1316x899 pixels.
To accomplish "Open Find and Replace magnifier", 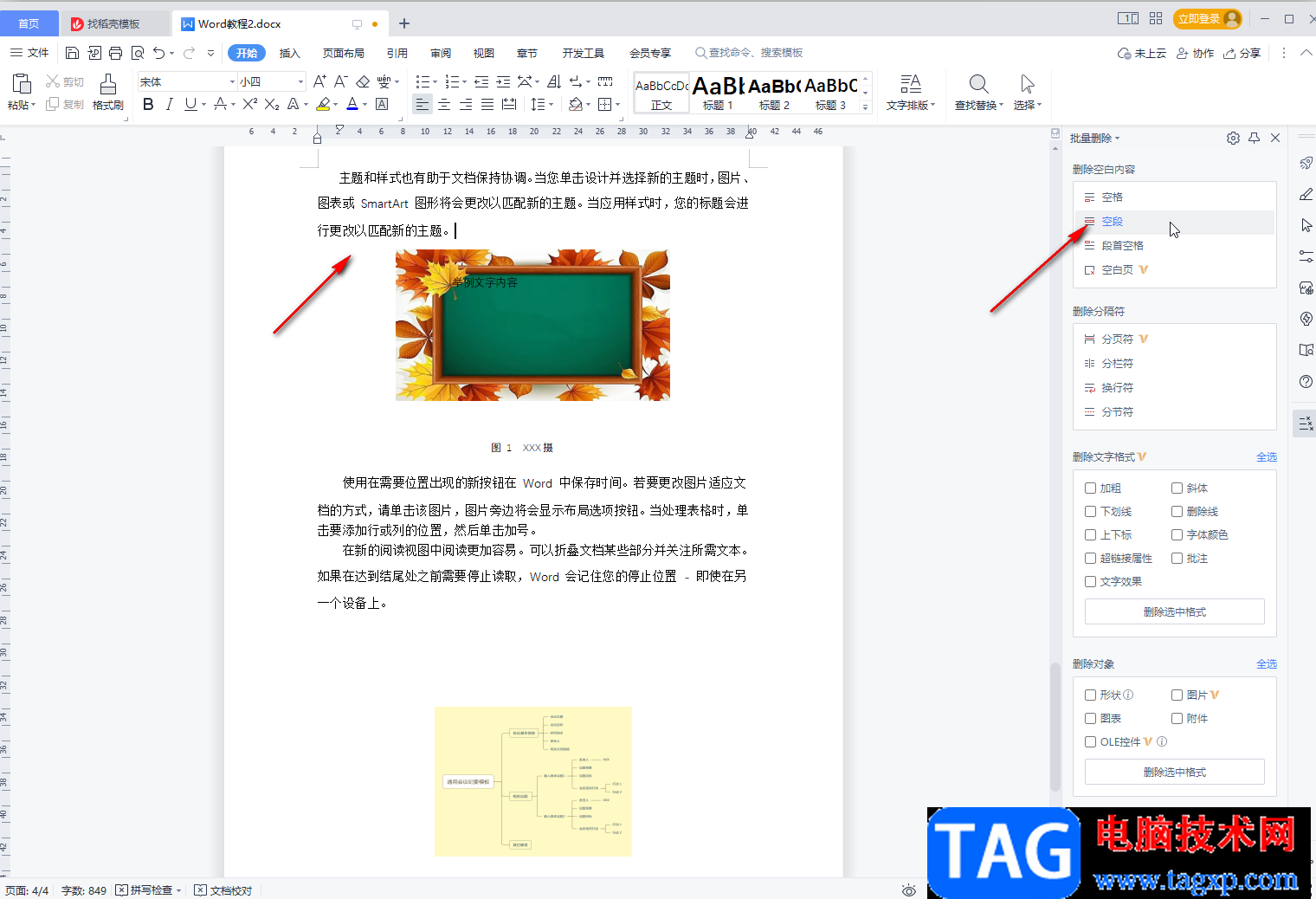I will coord(978,84).
